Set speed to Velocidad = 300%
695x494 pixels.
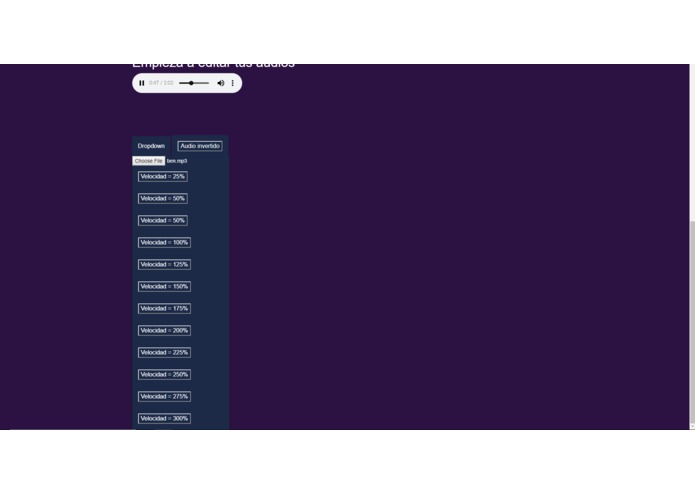(164, 418)
